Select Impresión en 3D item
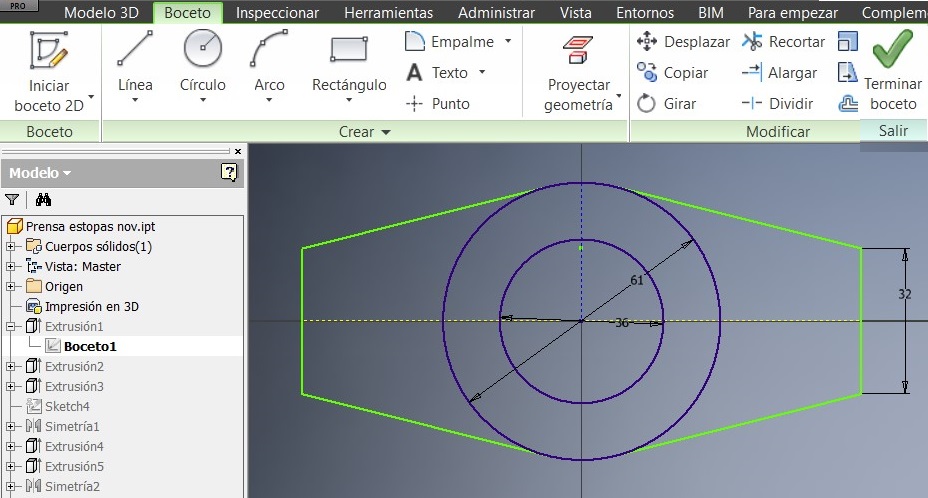The width and height of the screenshot is (928, 498). point(91,307)
